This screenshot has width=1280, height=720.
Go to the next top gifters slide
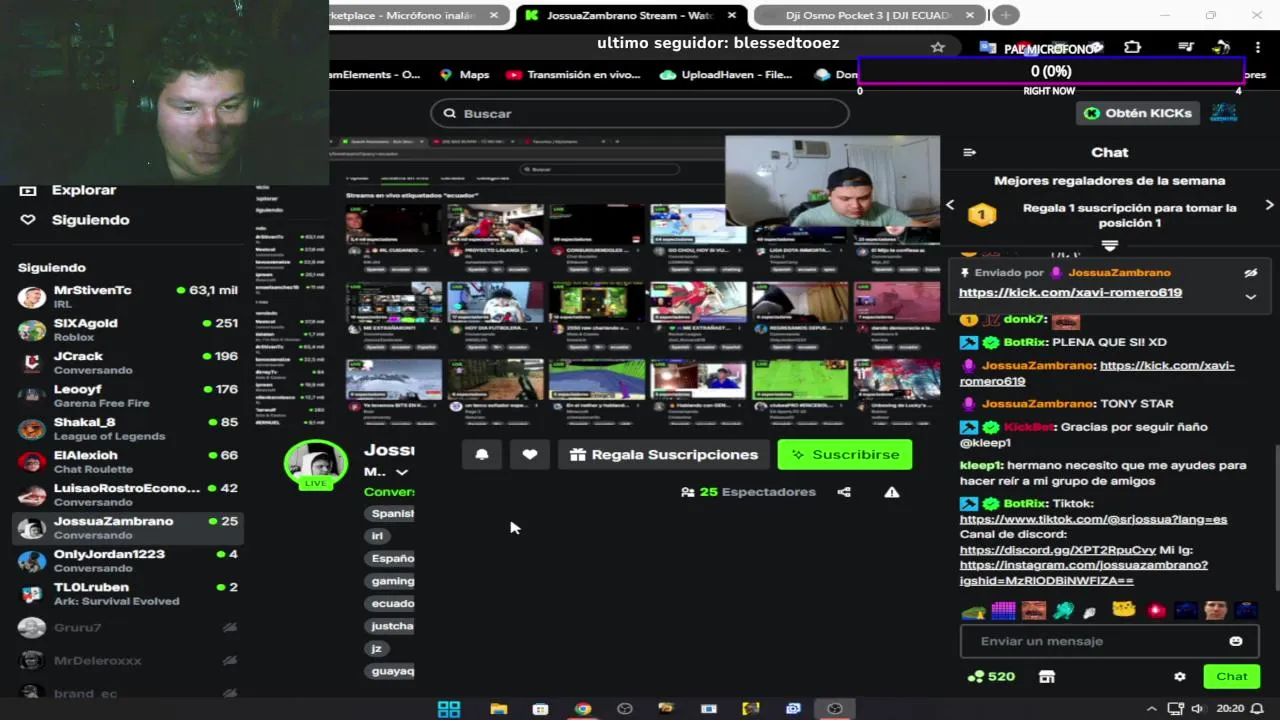pos(1269,205)
